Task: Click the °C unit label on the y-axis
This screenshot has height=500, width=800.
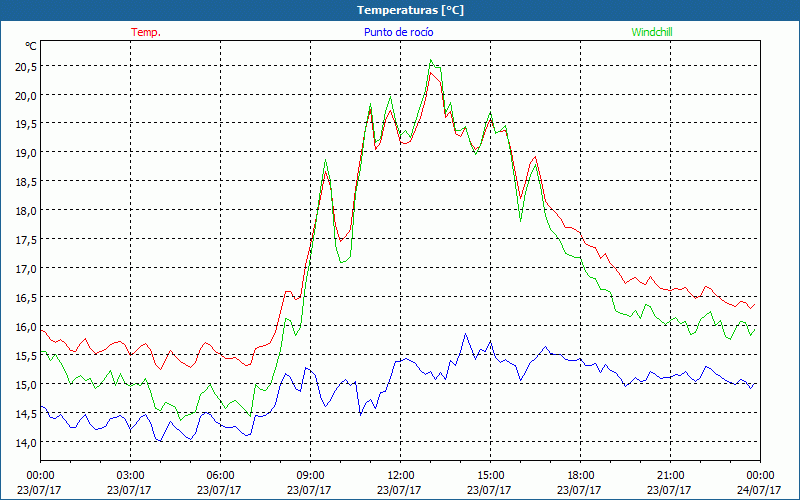Action: pyautogui.click(x=31, y=46)
